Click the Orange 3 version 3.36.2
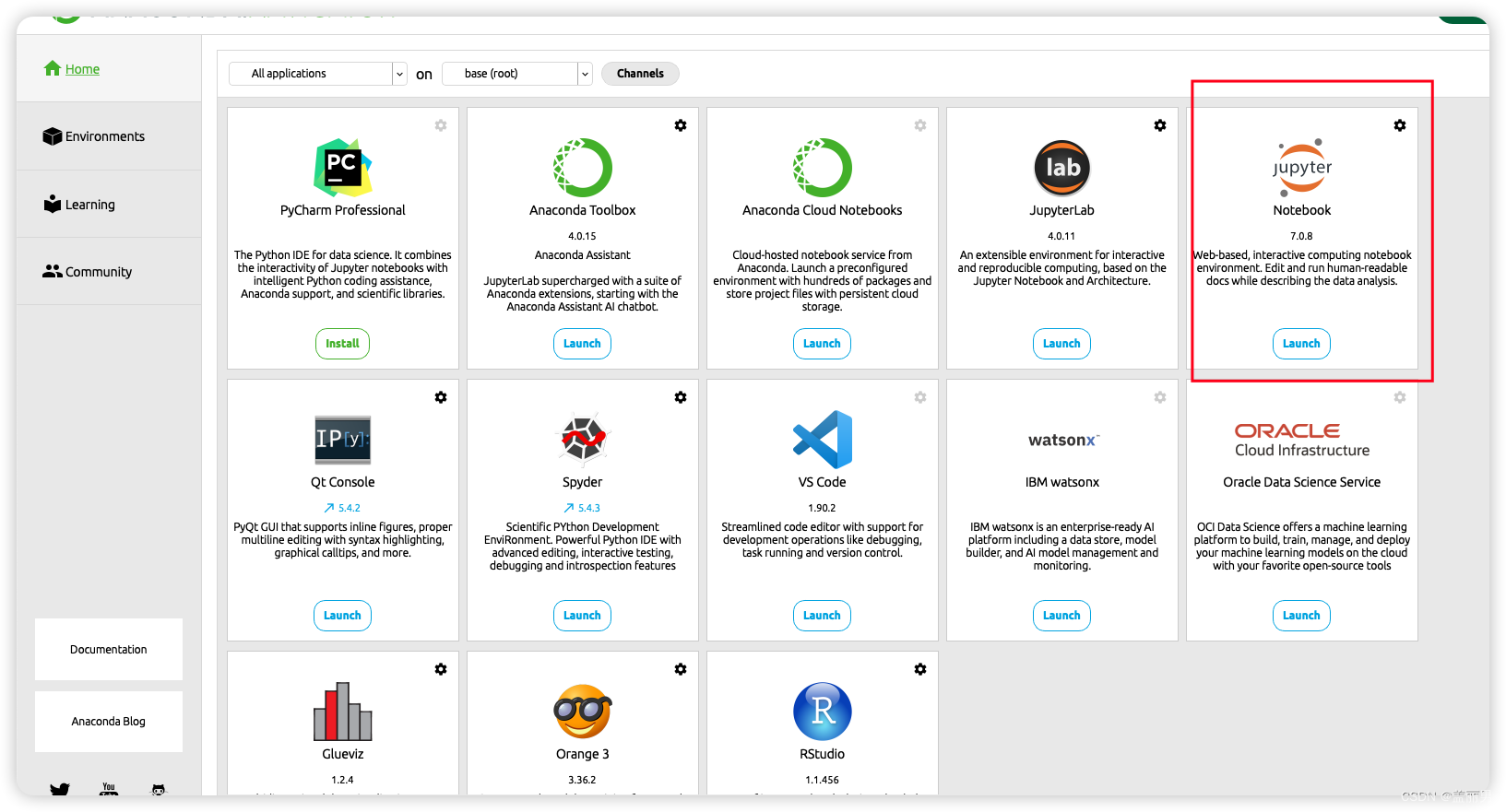This screenshot has width=1506, height=812. pyautogui.click(x=583, y=780)
